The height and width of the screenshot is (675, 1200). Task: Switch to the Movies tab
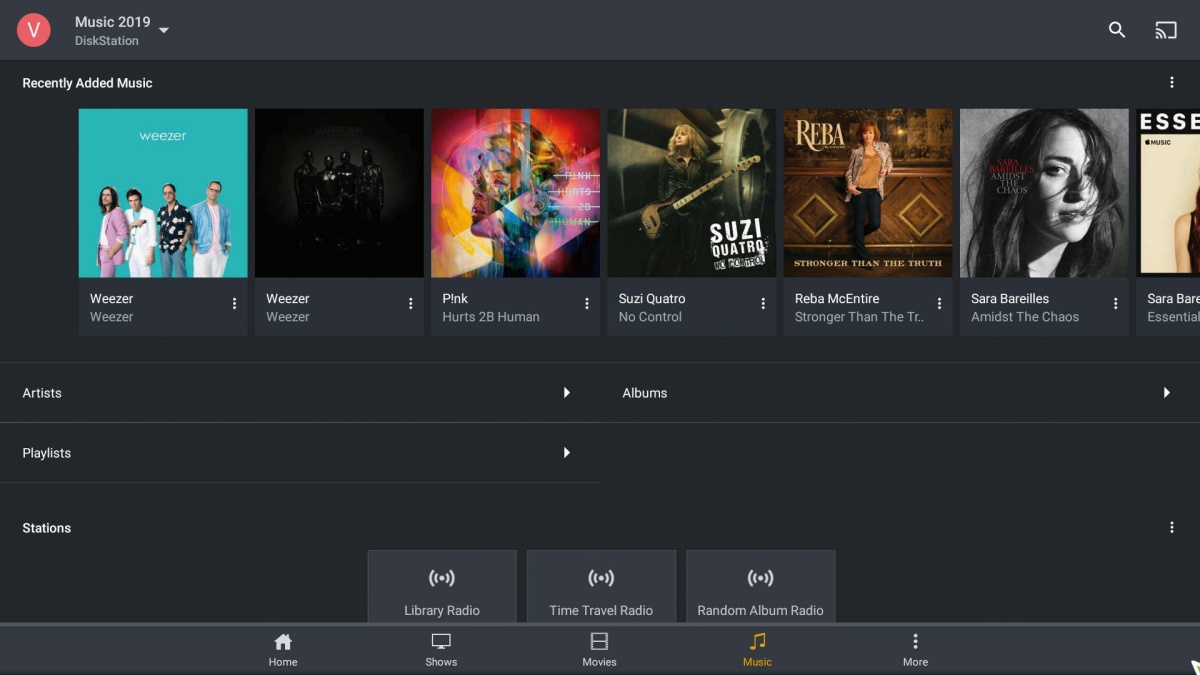[x=599, y=649]
